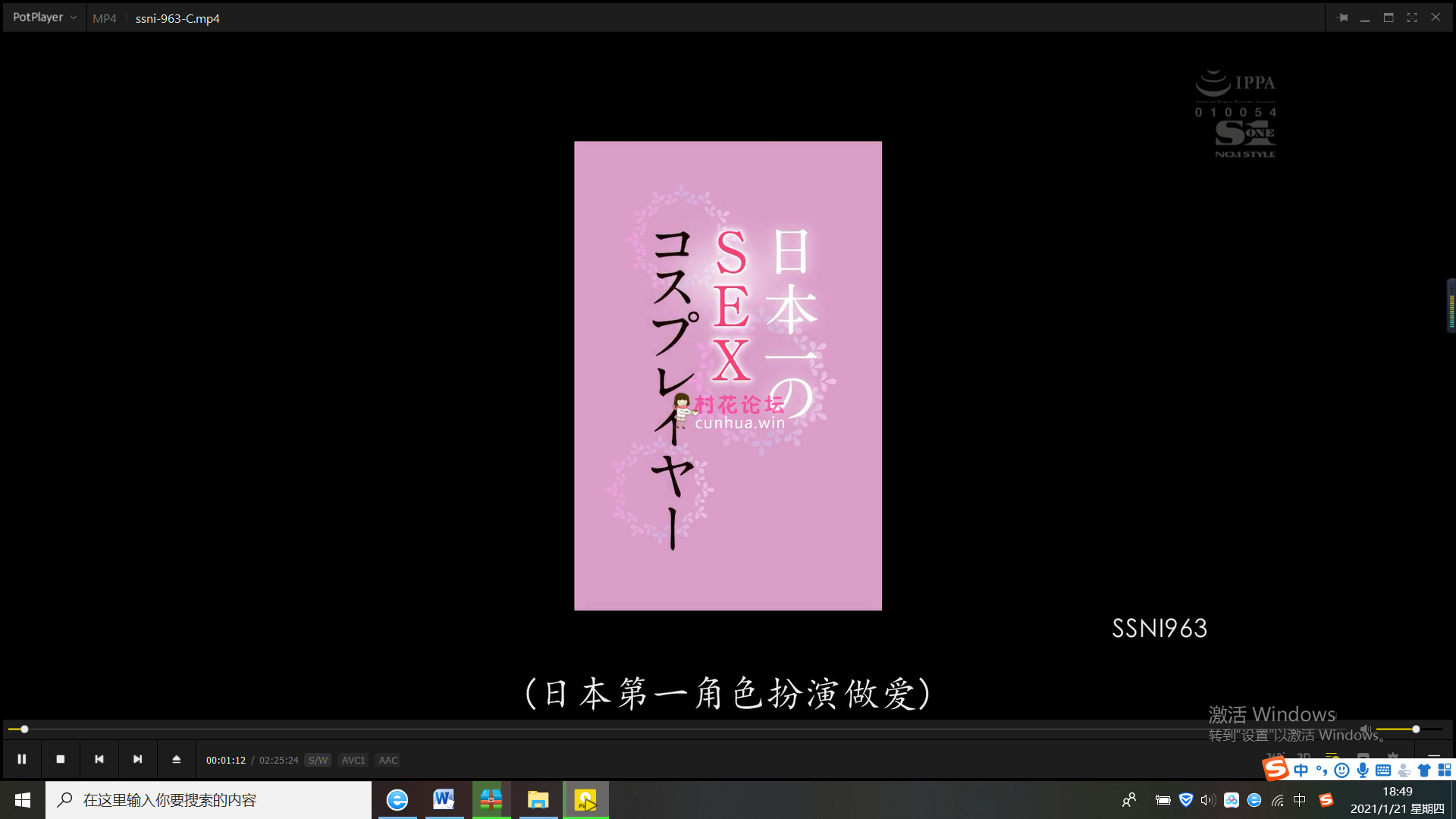The image size is (1456, 819).
Task: Click the video display area
Action: coord(728,375)
